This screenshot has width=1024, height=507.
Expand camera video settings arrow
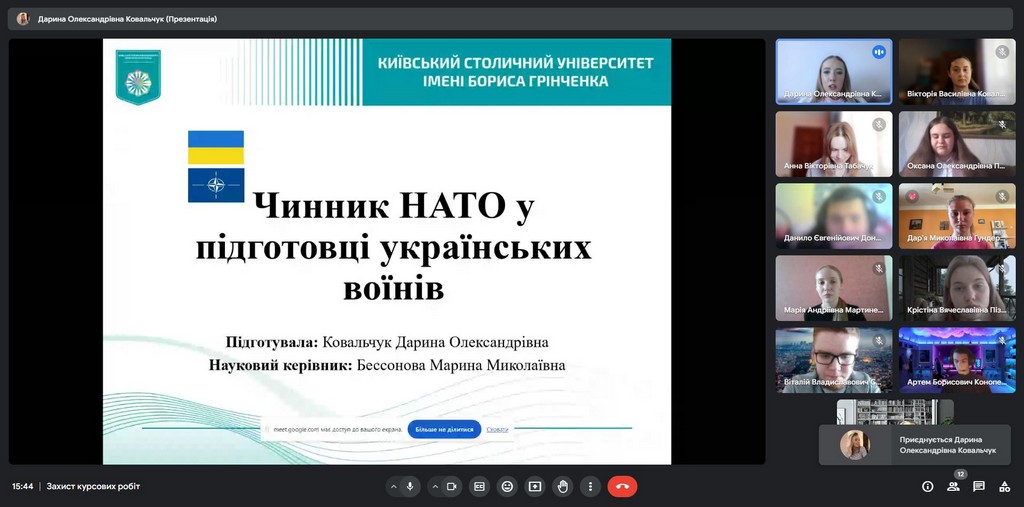435,486
